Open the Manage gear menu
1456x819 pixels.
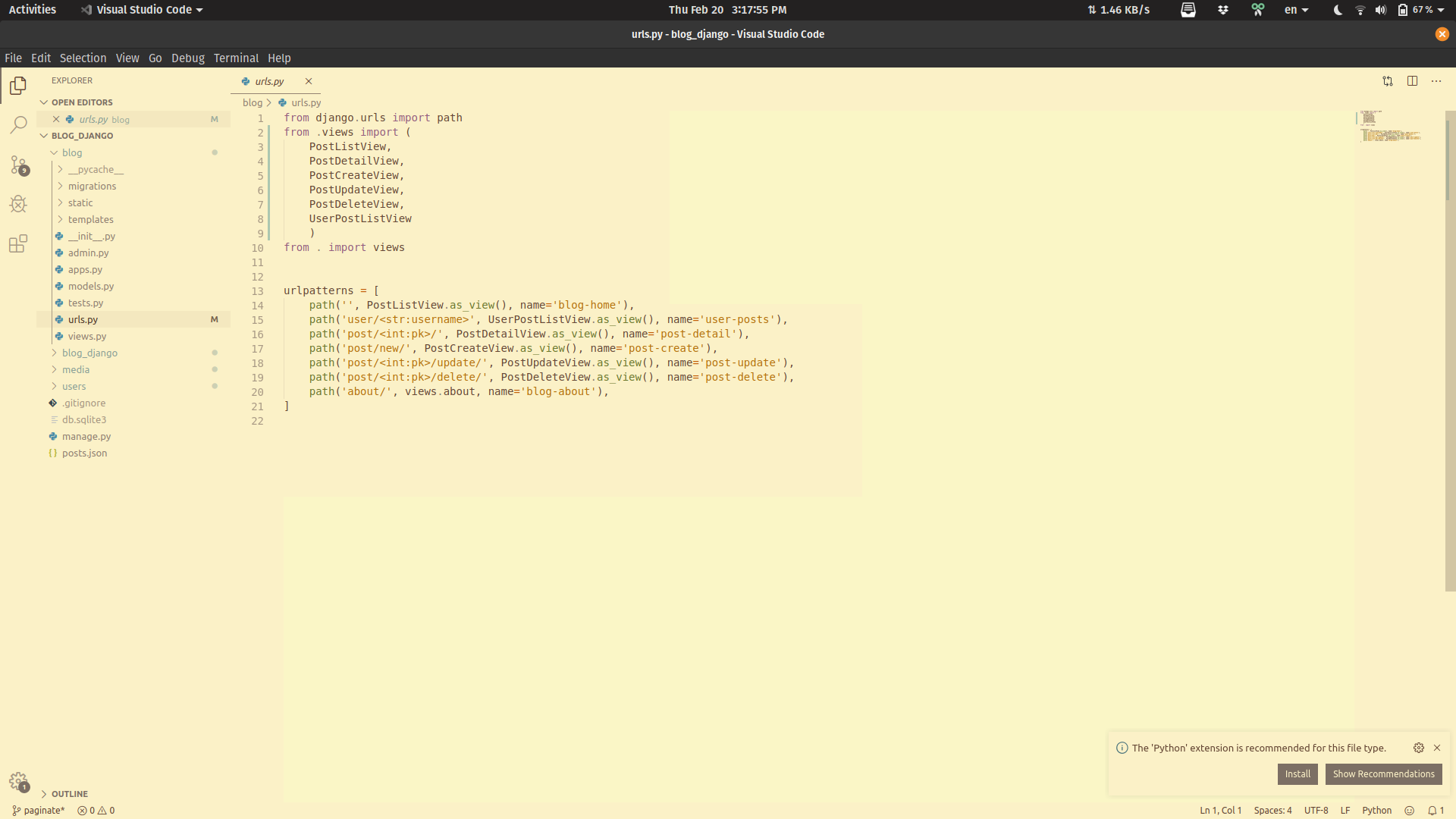18,782
